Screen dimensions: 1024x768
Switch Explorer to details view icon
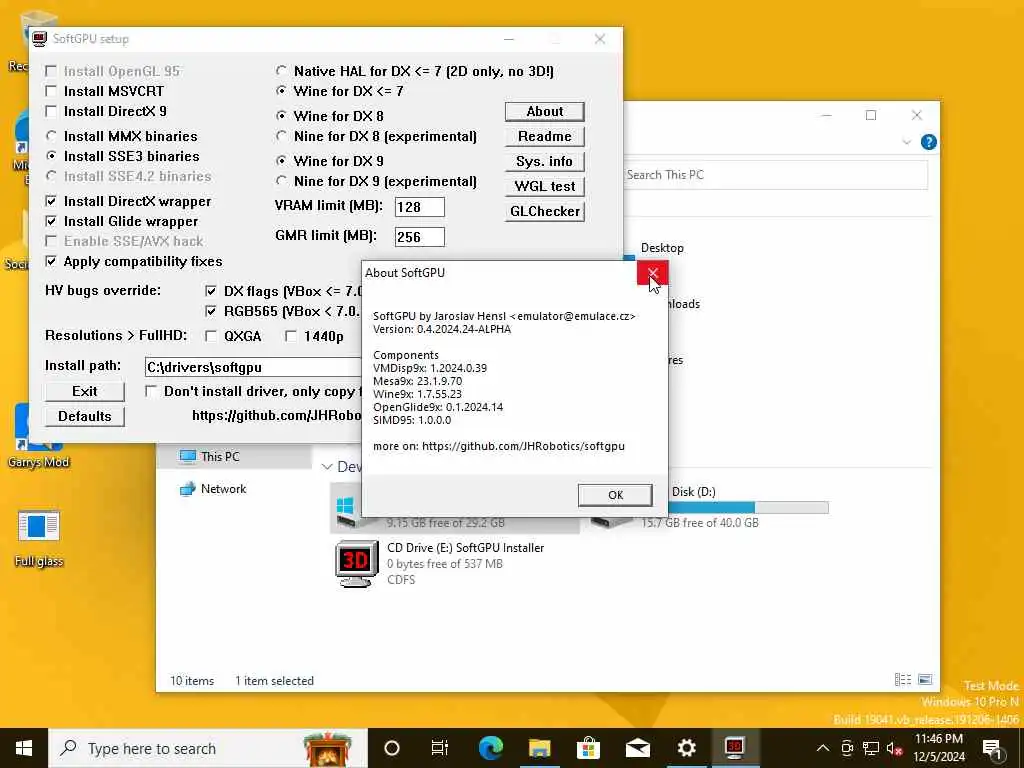[x=903, y=680]
